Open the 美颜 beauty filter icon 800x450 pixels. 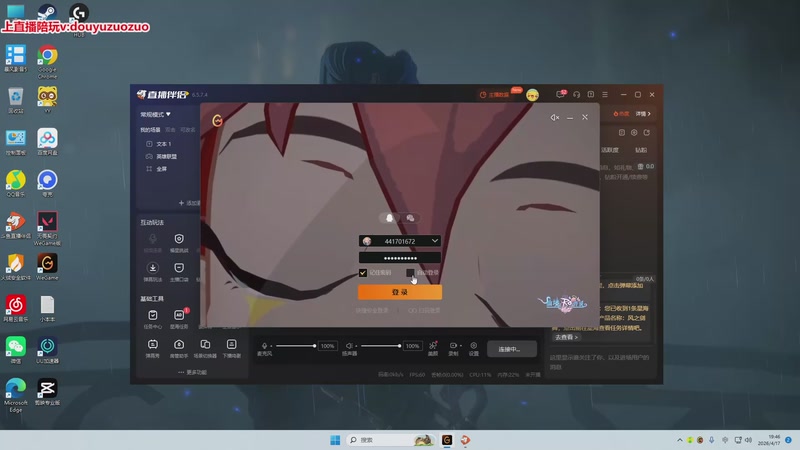(433, 347)
